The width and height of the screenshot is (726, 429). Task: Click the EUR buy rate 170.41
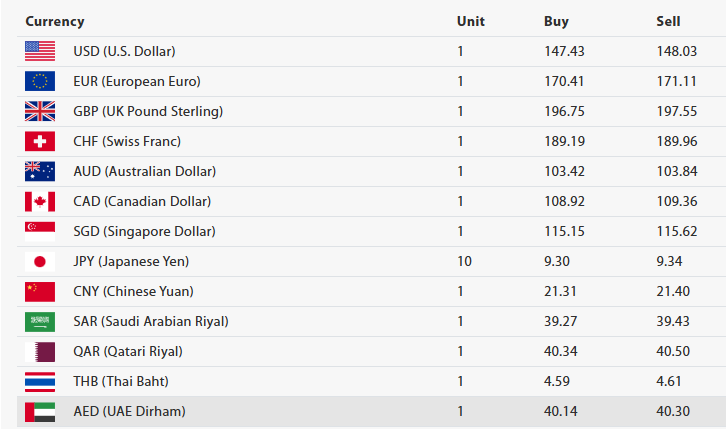562,81
